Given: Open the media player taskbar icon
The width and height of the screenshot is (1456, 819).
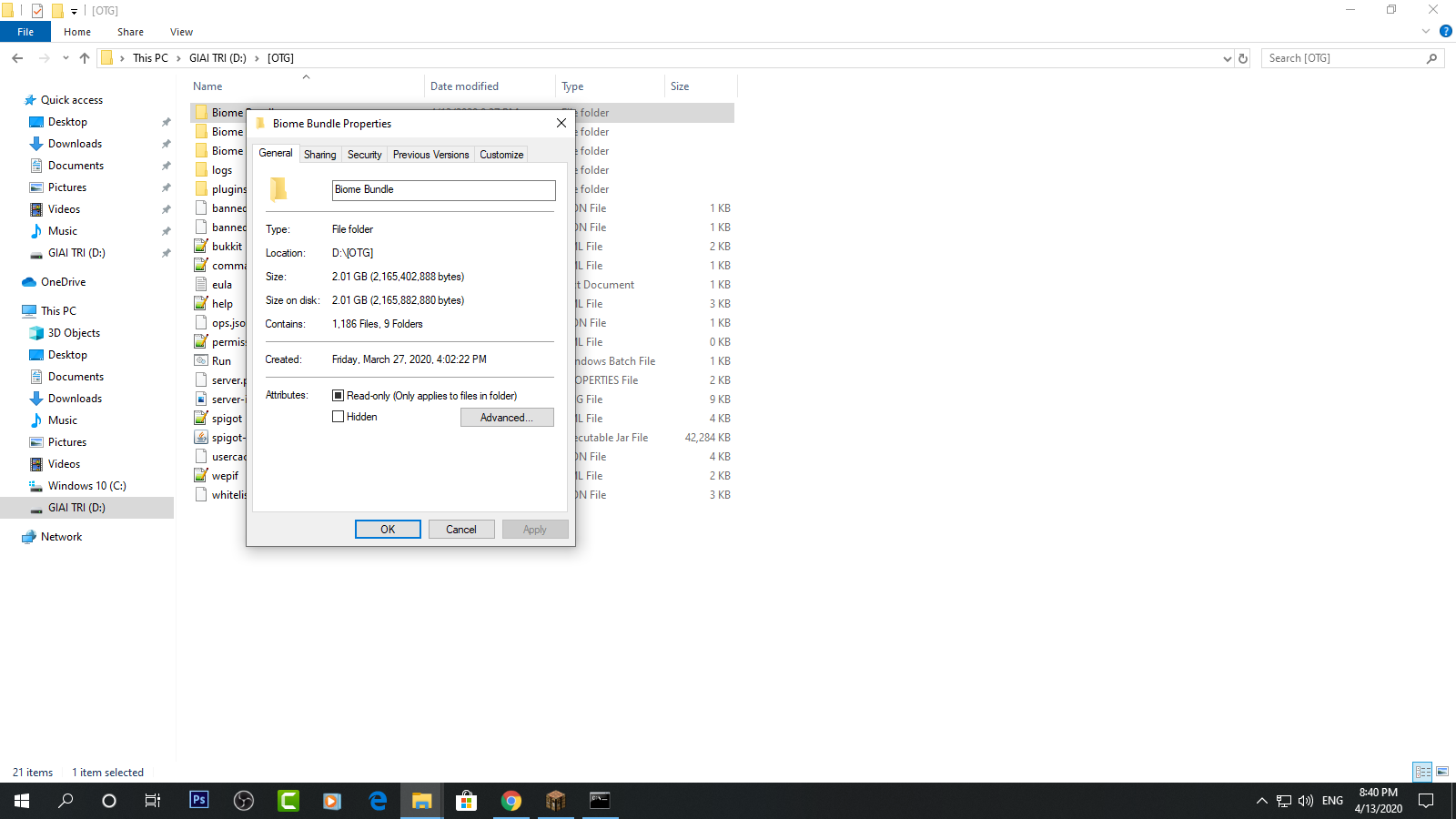Looking at the screenshot, I should point(332,801).
